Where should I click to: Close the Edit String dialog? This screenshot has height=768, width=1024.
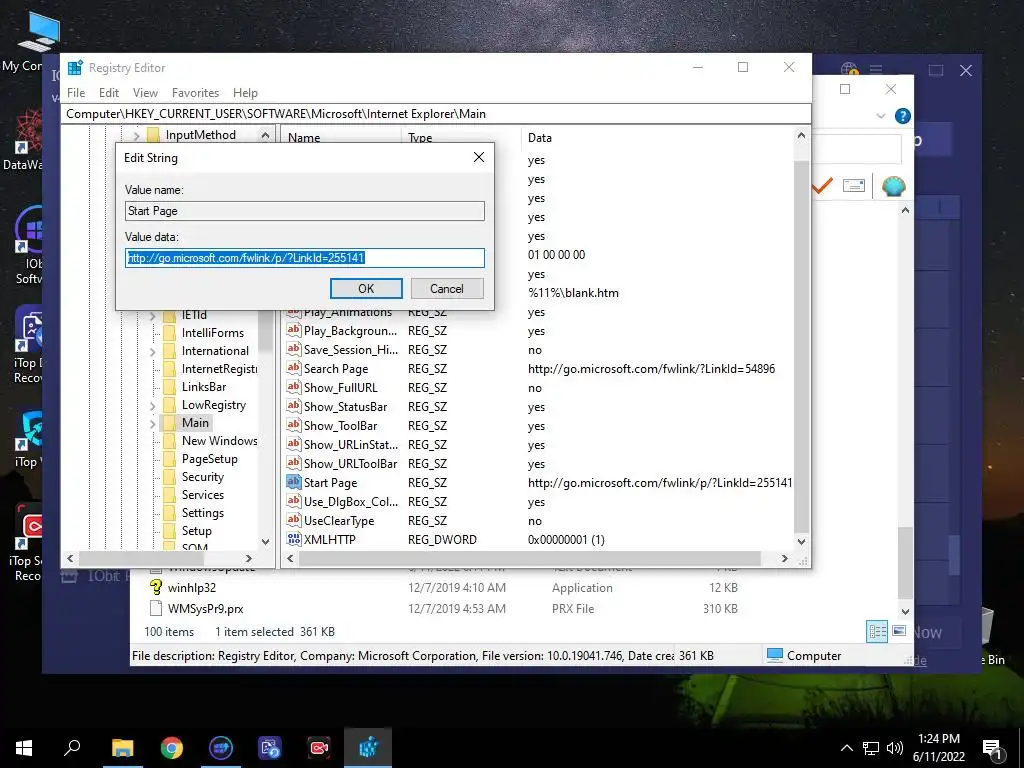479,157
